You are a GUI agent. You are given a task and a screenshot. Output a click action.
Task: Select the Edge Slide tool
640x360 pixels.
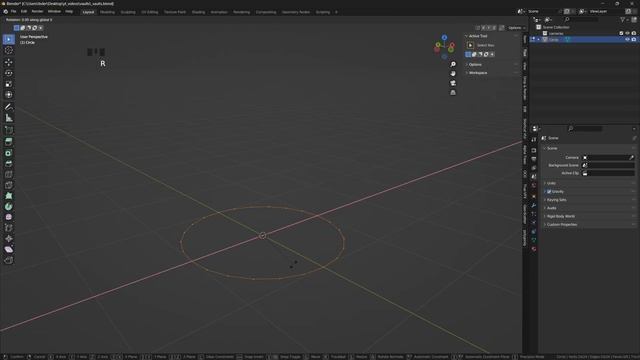tap(9, 228)
